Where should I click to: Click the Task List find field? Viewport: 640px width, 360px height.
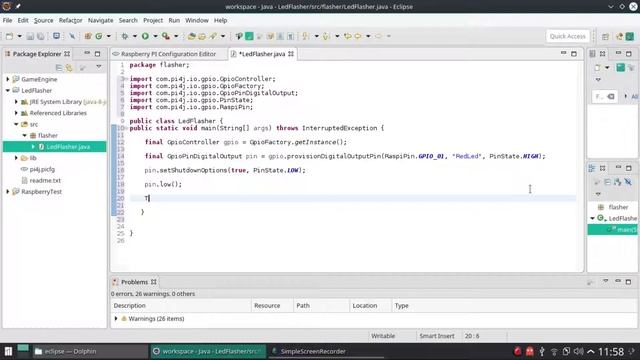pyautogui.click(x=604, y=96)
